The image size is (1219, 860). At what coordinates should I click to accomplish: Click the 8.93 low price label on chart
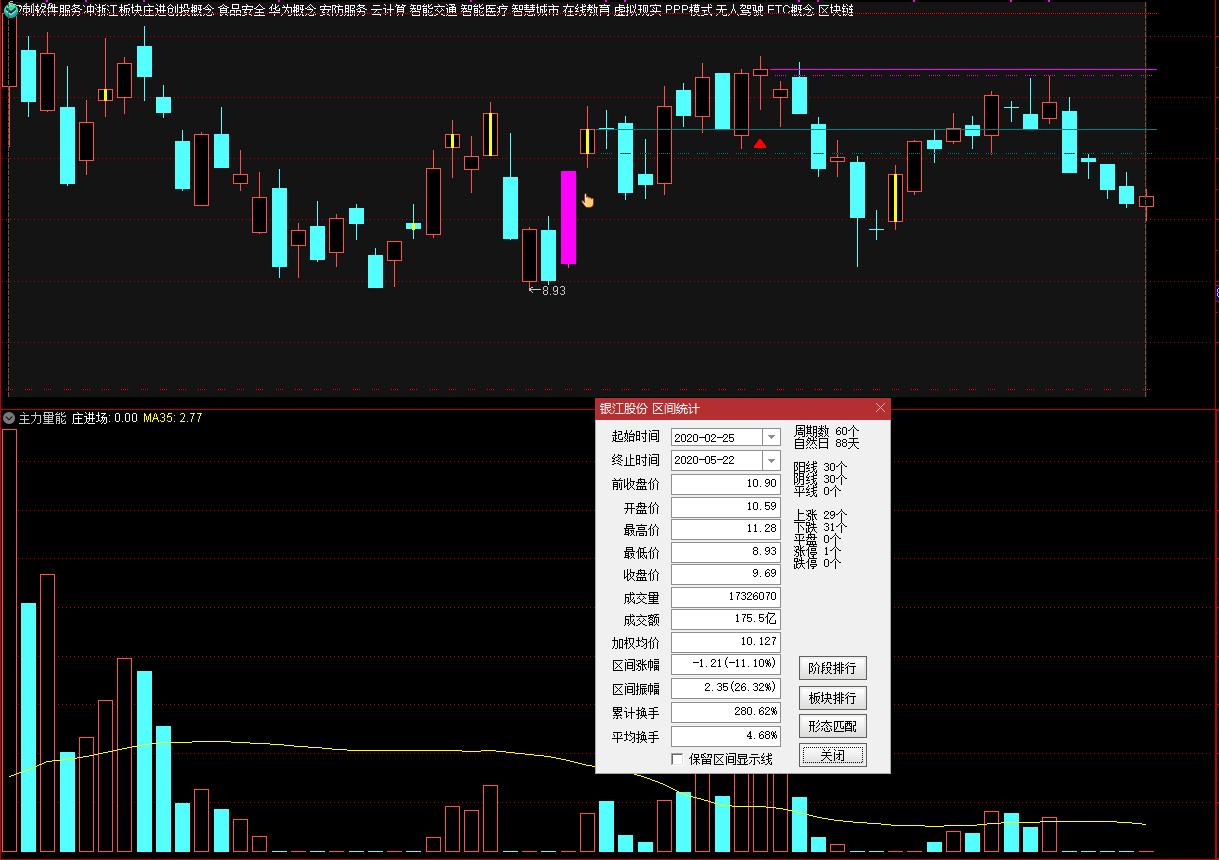click(x=554, y=291)
